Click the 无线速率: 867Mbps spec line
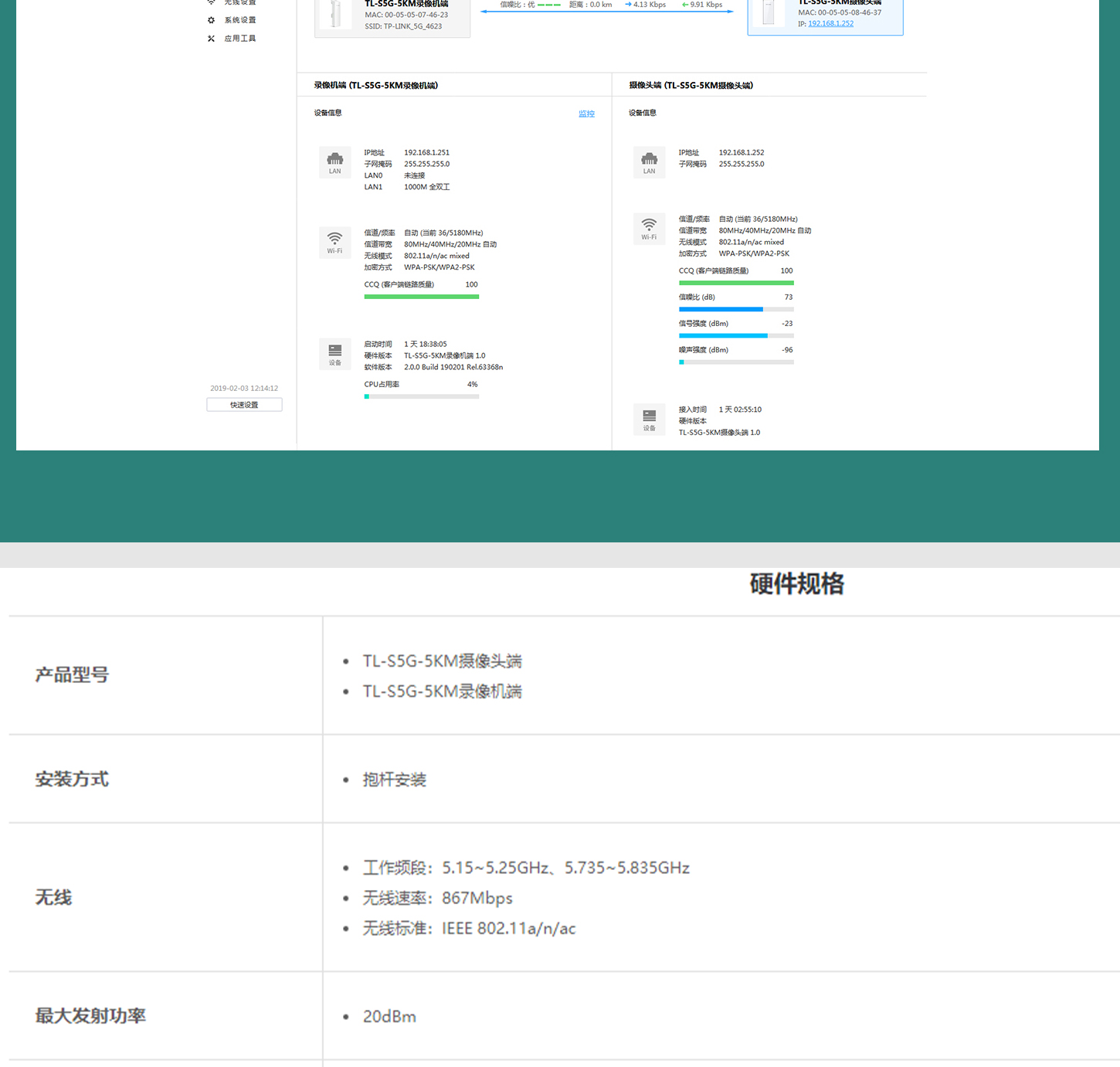Screen dimensions: 1120x1067 coord(438,898)
